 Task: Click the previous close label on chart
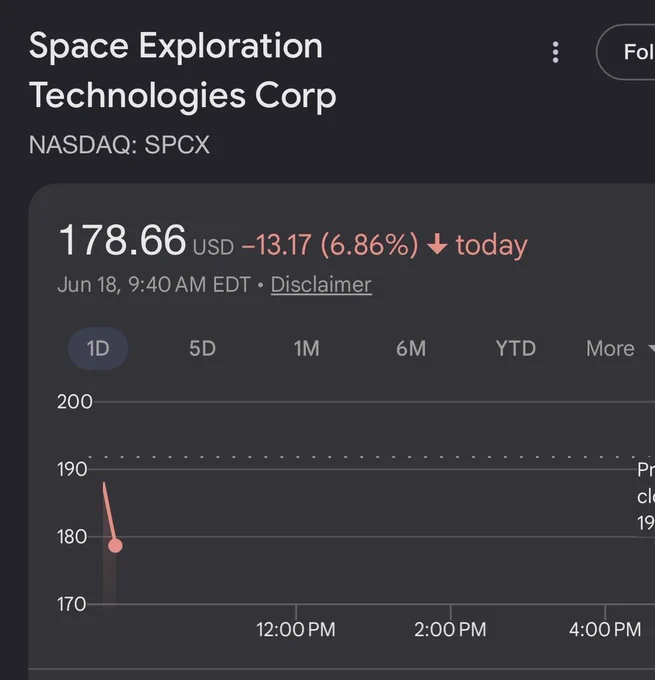coord(646,496)
